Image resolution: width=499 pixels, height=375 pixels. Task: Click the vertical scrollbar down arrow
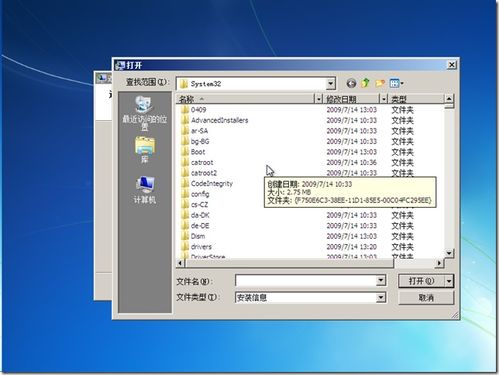tap(449, 253)
